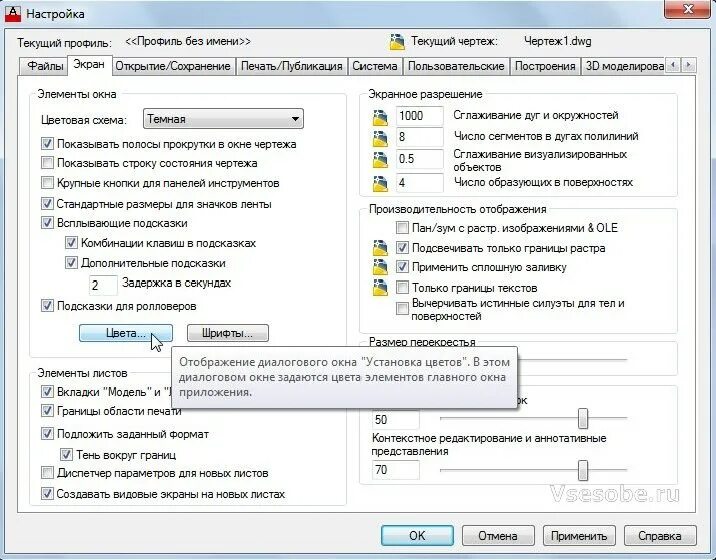716x560 pixels.
Task: Open the 3D моделирование tab
Action: click(x=624, y=66)
